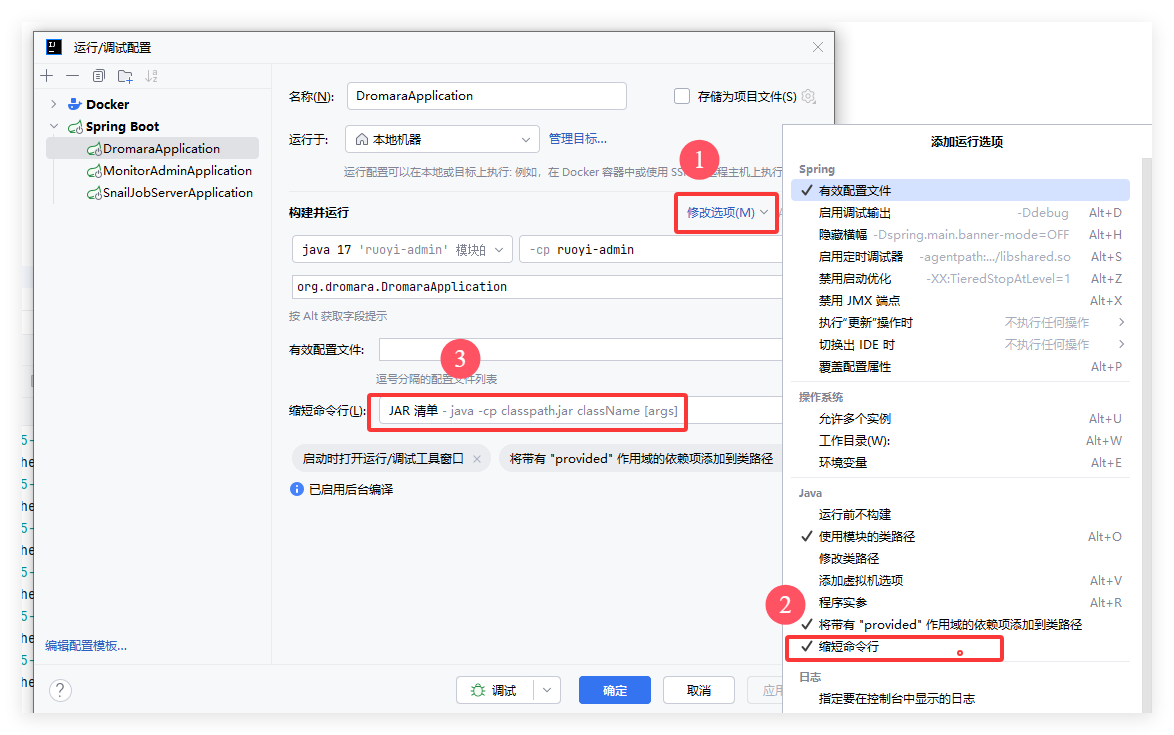The width and height of the screenshot is (1174, 735).
Task: Choose 环境变量 in the options menu
Action: 843,463
